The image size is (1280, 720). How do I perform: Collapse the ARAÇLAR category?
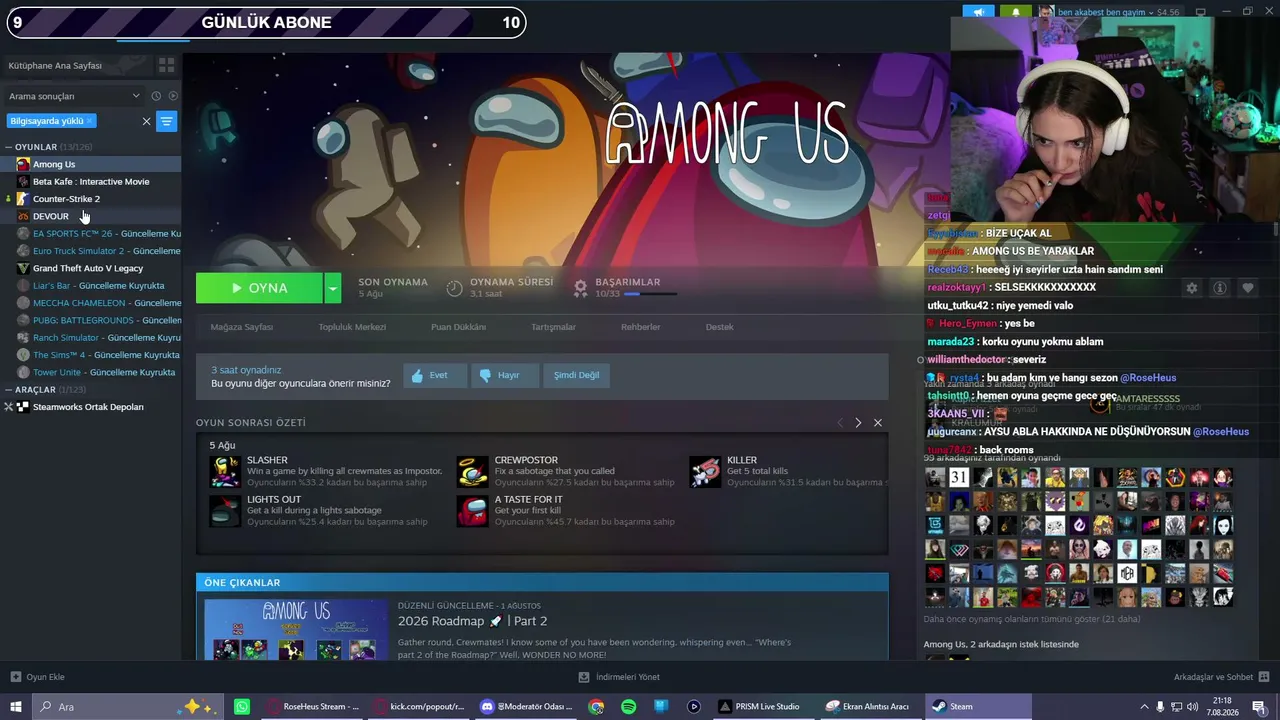9,389
